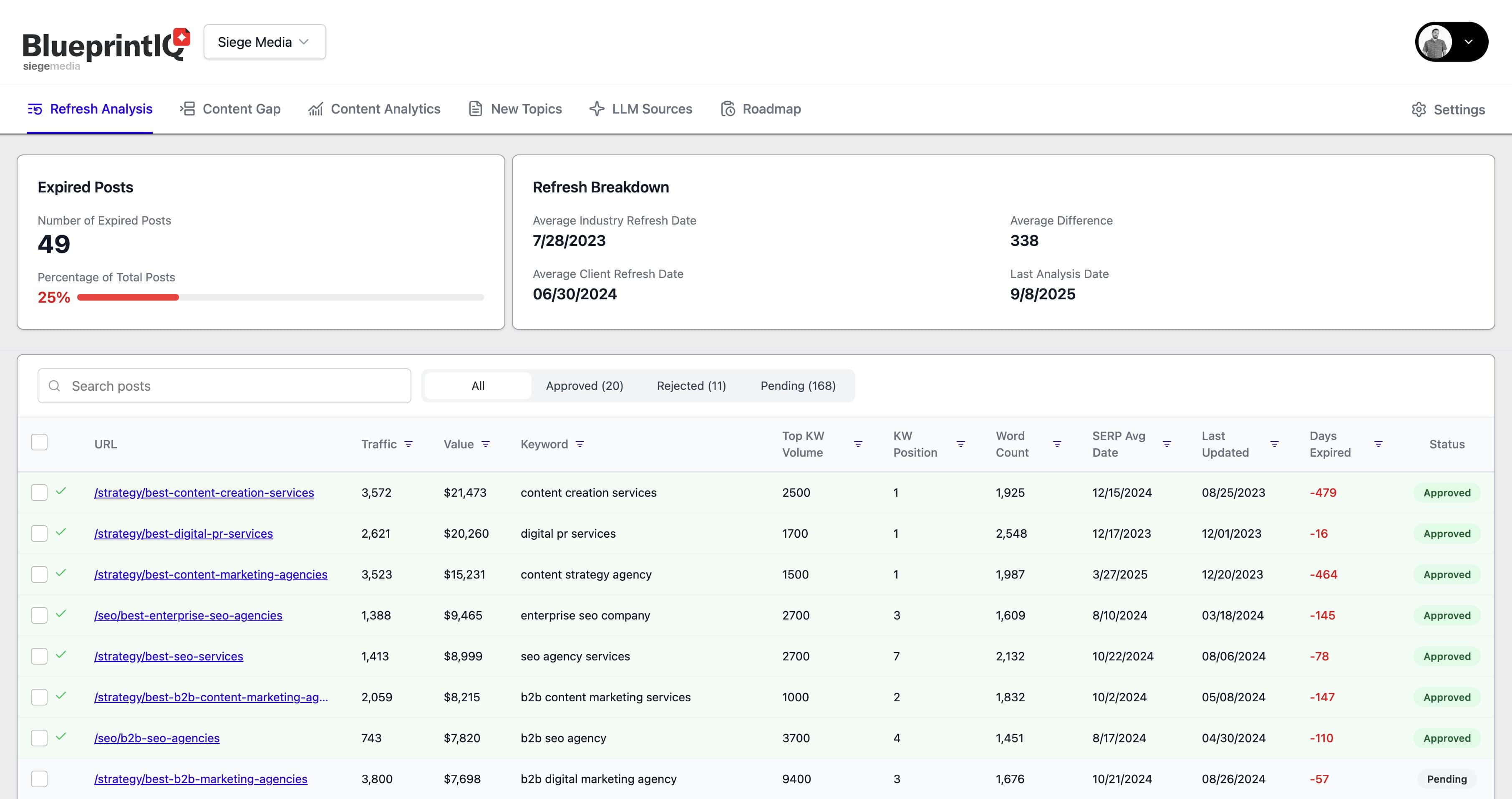Open the Word Count filter icon
Image resolution: width=1512 pixels, height=799 pixels.
tap(1057, 445)
